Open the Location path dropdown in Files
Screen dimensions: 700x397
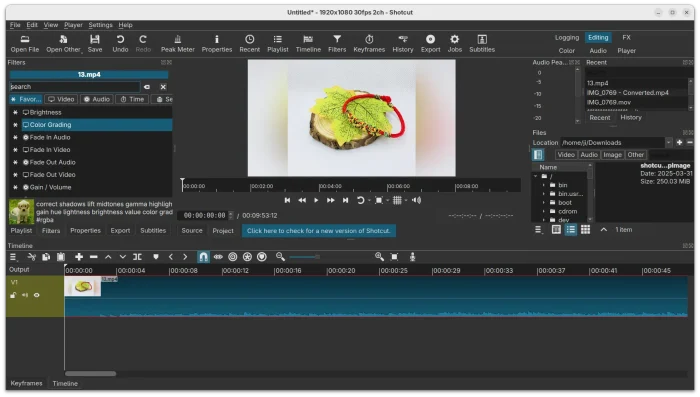[668, 142]
